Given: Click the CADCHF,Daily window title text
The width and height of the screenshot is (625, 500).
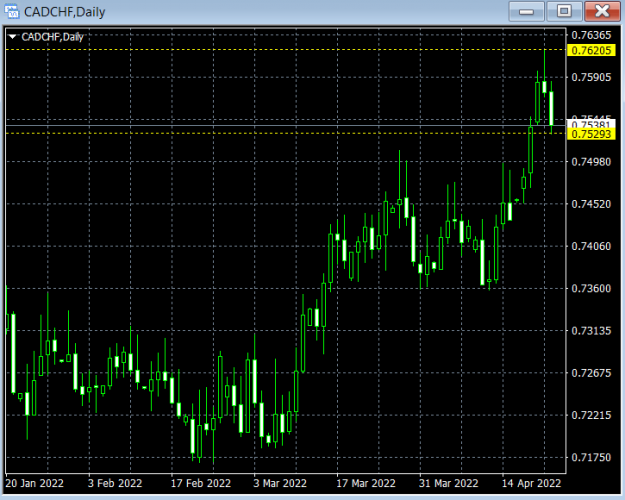Looking at the screenshot, I should pyautogui.click(x=65, y=12).
